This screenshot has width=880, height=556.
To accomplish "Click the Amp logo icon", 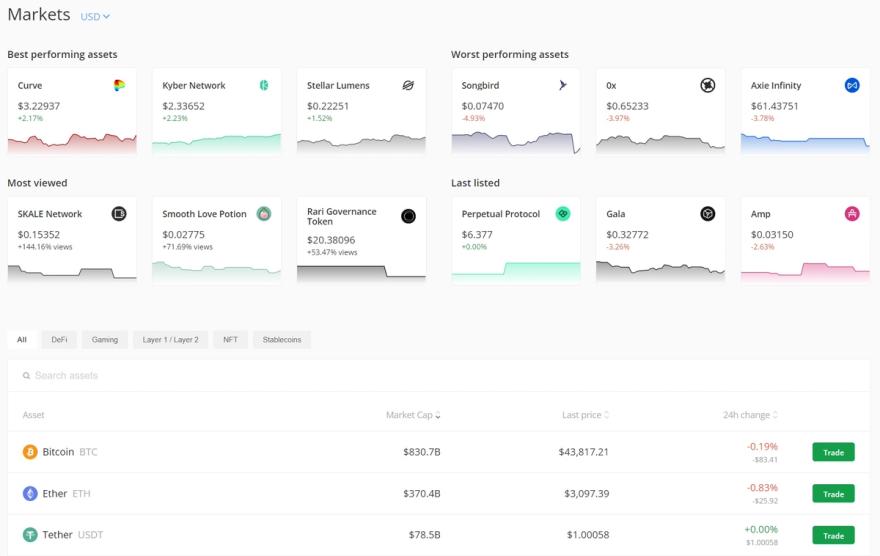I will click(x=852, y=214).
